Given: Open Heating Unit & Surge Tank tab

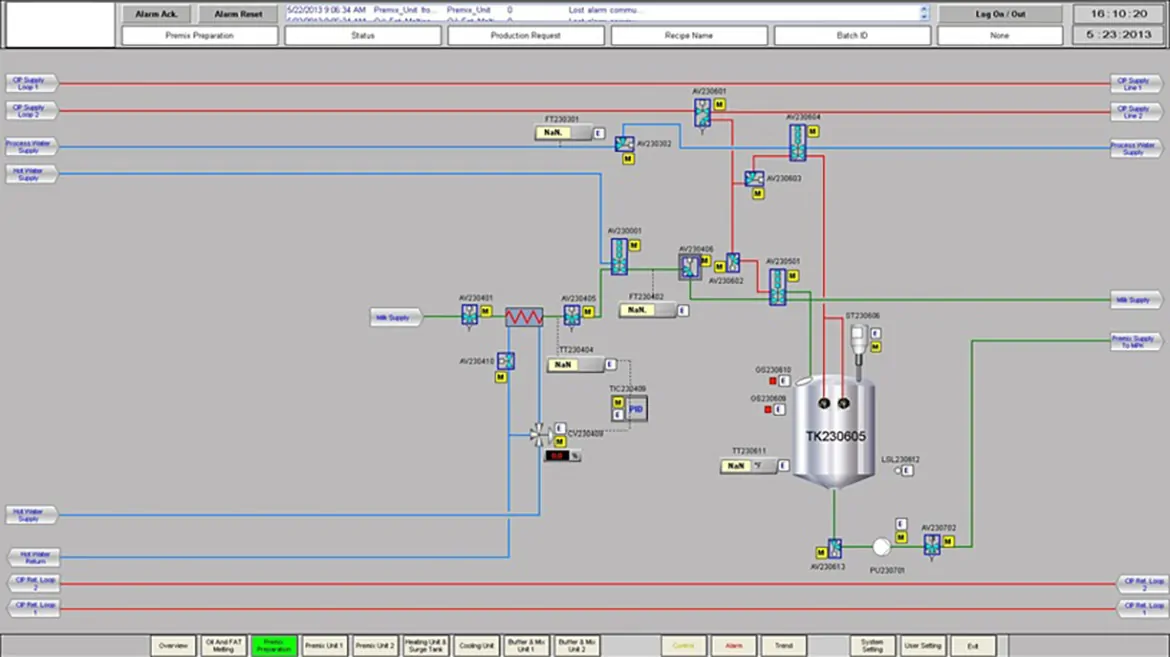Looking at the screenshot, I should [425, 646].
